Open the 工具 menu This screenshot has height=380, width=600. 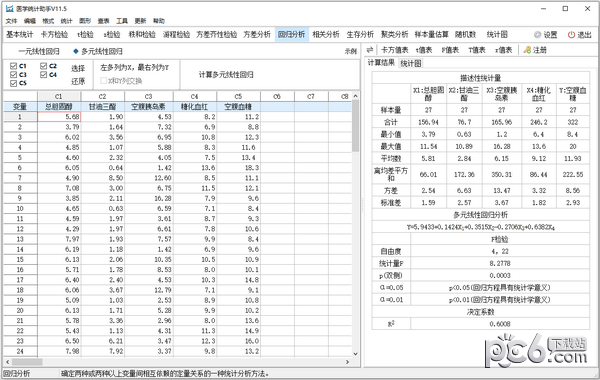pos(122,21)
